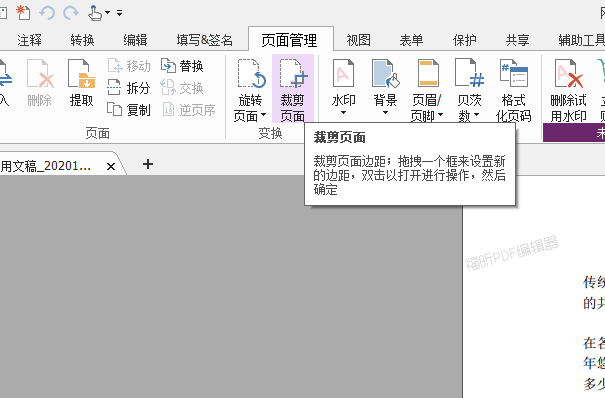The image size is (605, 398).
Task: Switch to the 共享 ribbon tab
Action: pos(517,40)
